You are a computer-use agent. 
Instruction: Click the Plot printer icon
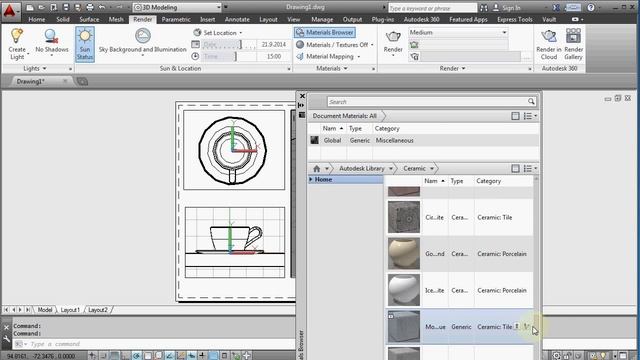point(90,7)
